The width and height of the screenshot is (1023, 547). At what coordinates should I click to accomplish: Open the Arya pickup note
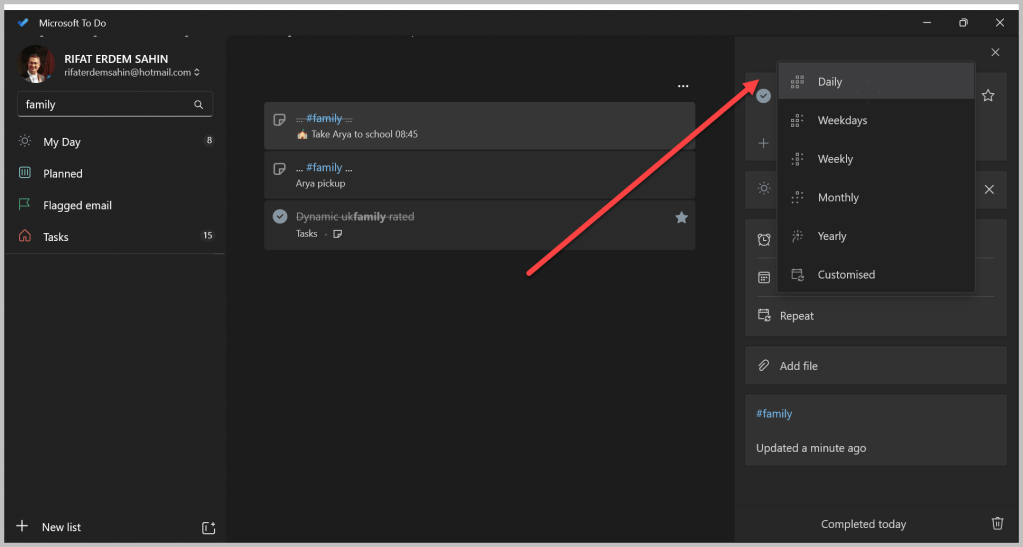pyautogui.click(x=480, y=175)
